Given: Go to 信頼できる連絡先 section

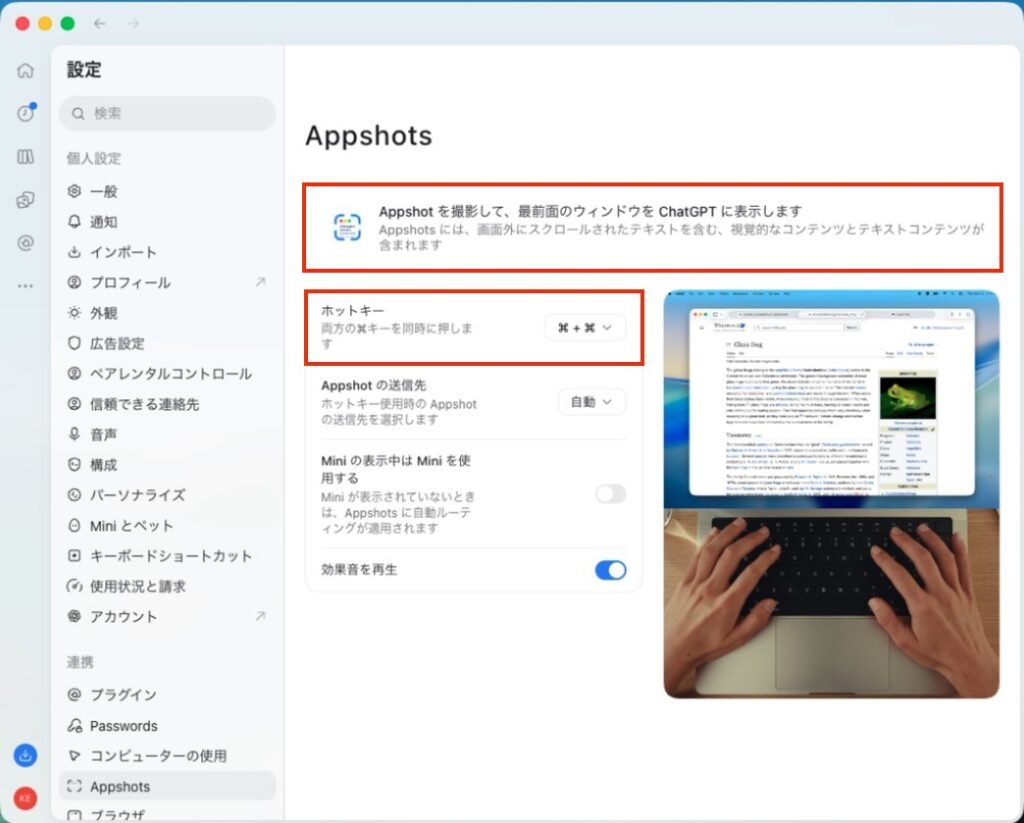Looking at the screenshot, I should [x=167, y=404].
